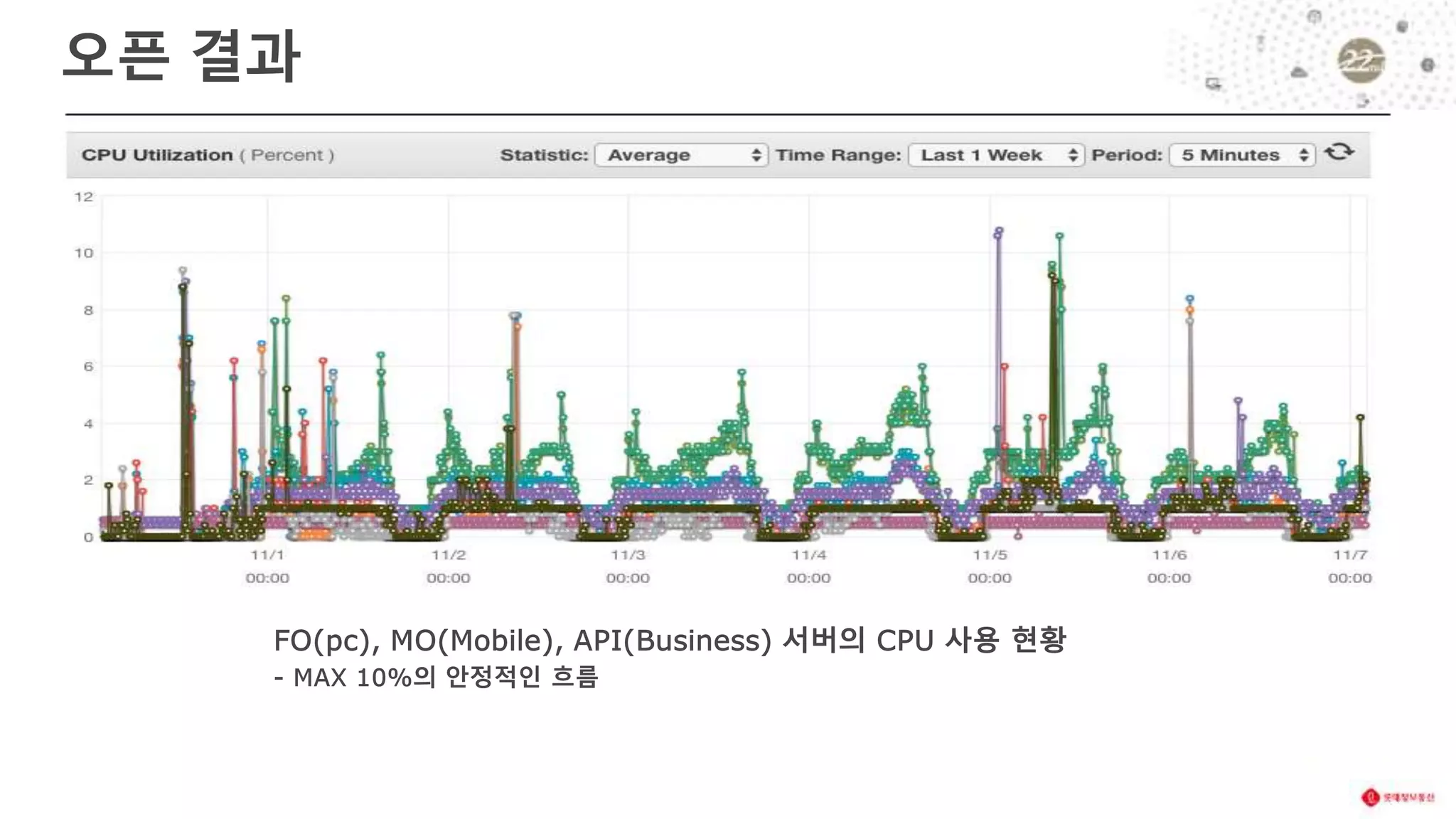Click the refresh icon beside Period

pos(1339,152)
